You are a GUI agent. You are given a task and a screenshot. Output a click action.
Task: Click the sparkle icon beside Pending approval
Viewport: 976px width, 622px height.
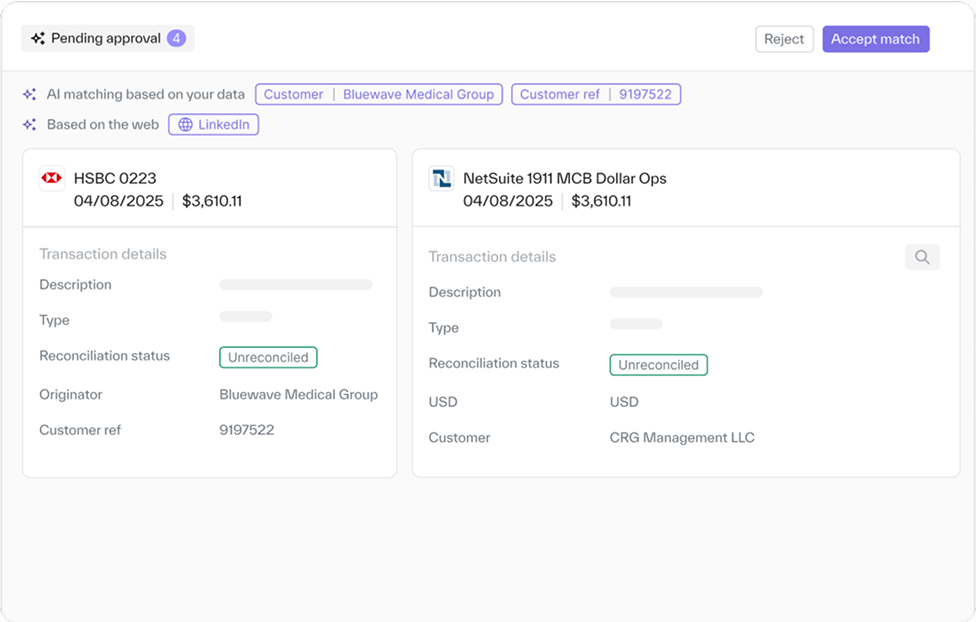tap(38, 39)
